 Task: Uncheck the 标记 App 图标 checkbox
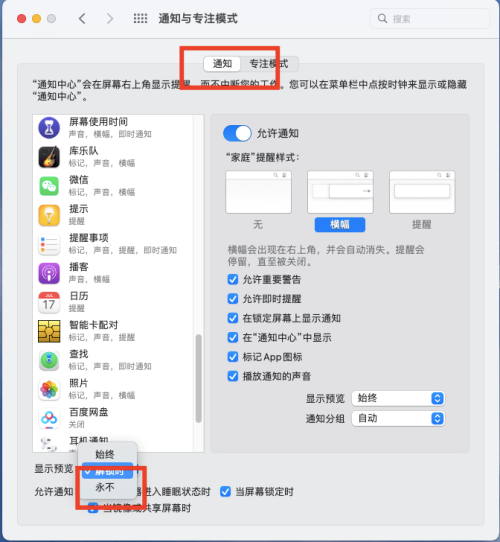[233, 357]
